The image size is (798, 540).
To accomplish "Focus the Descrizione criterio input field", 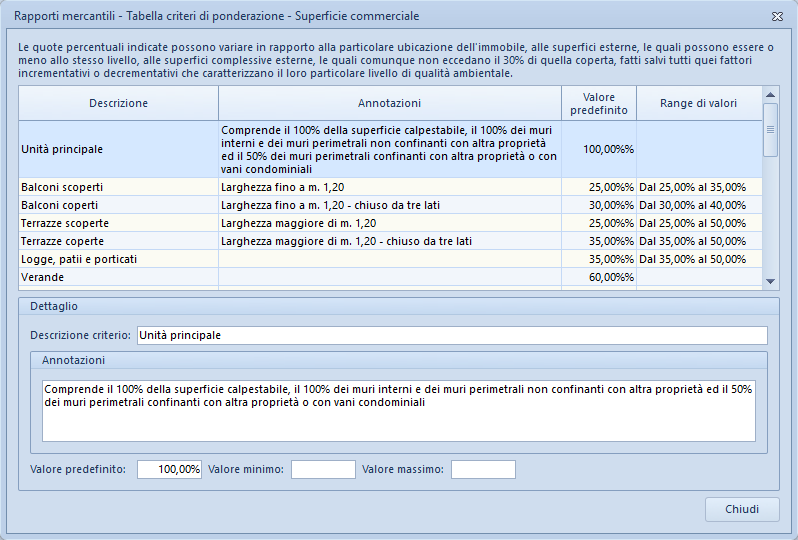I will coord(452,335).
